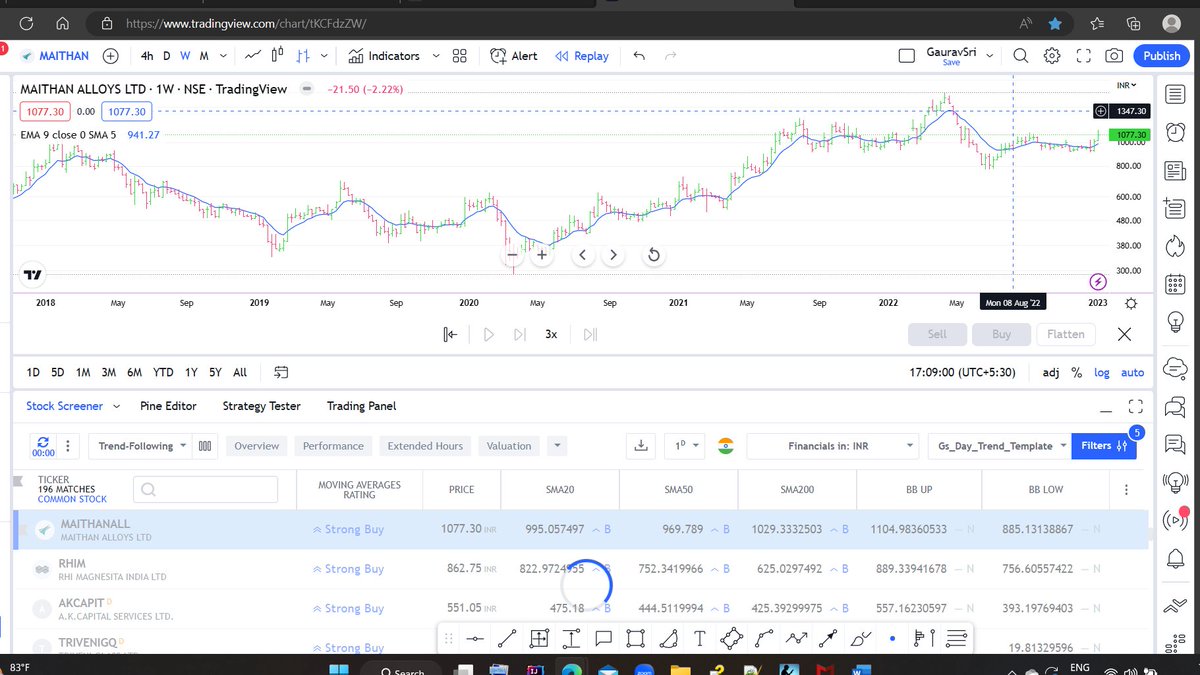Open indicator templates grid icon
This screenshot has height=675, width=1200.
(x=460, y=56)
